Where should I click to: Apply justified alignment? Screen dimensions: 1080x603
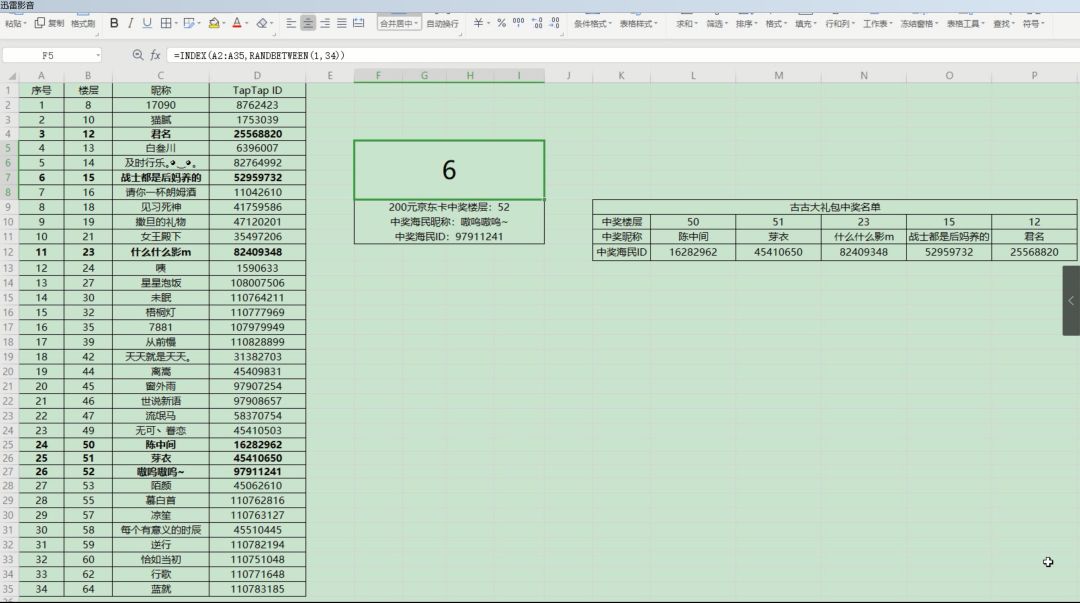[x=342, y=23]
